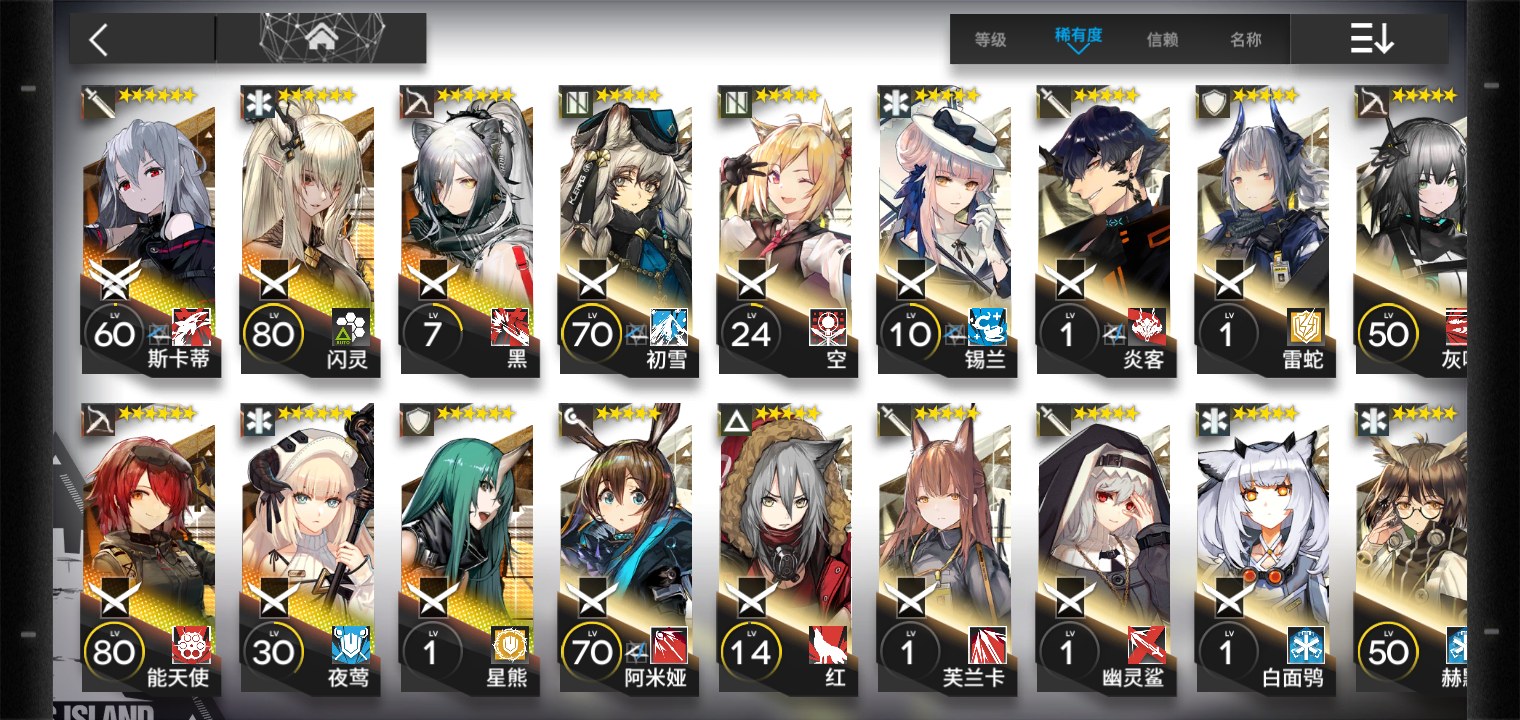Sort operators by 等级
The width and height of the screenshot is (1520, 720).
click(x=990, y=40)
